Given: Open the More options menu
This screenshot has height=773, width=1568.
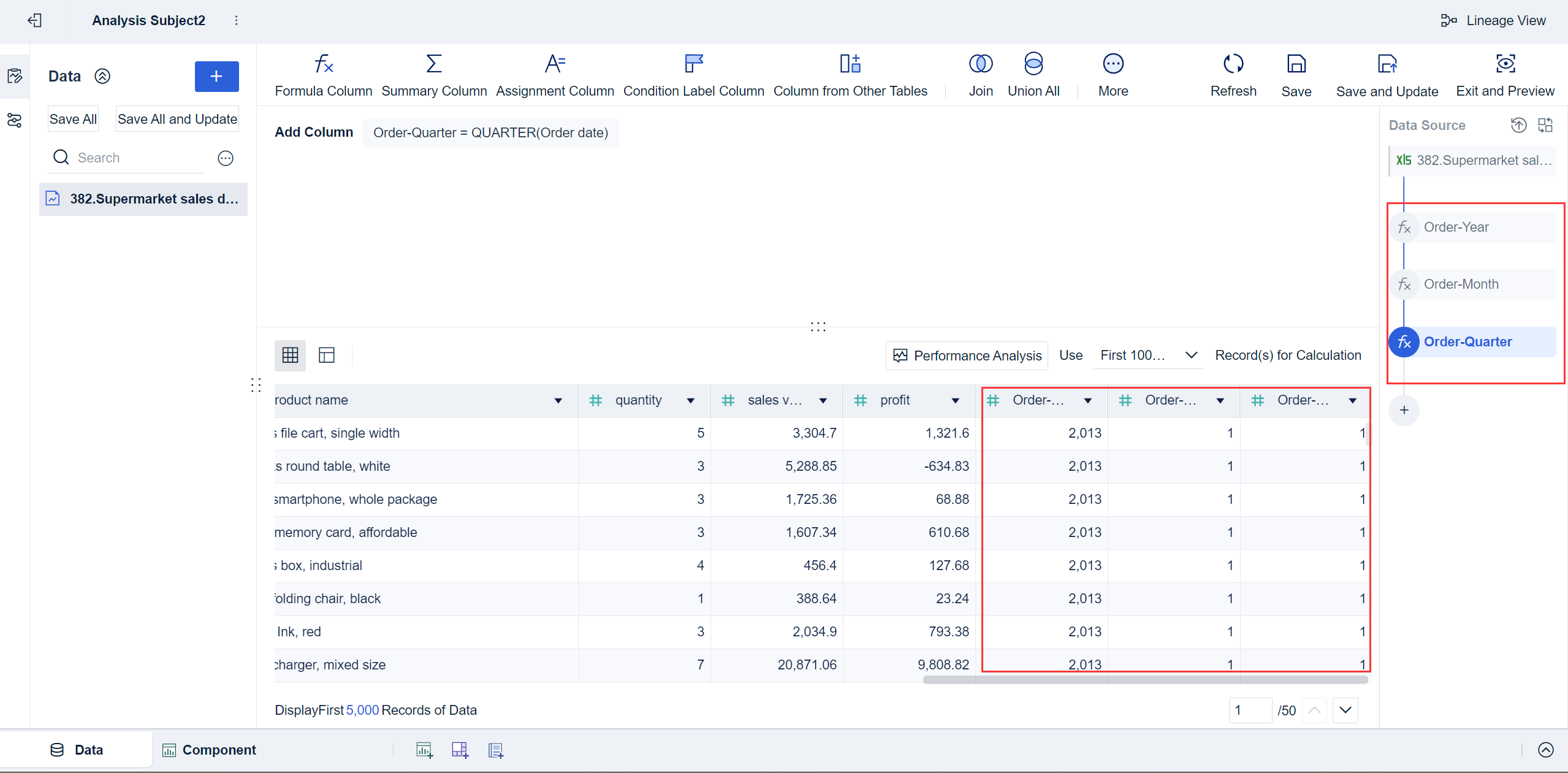Looking at the screenshot, I should (1113, 75).
